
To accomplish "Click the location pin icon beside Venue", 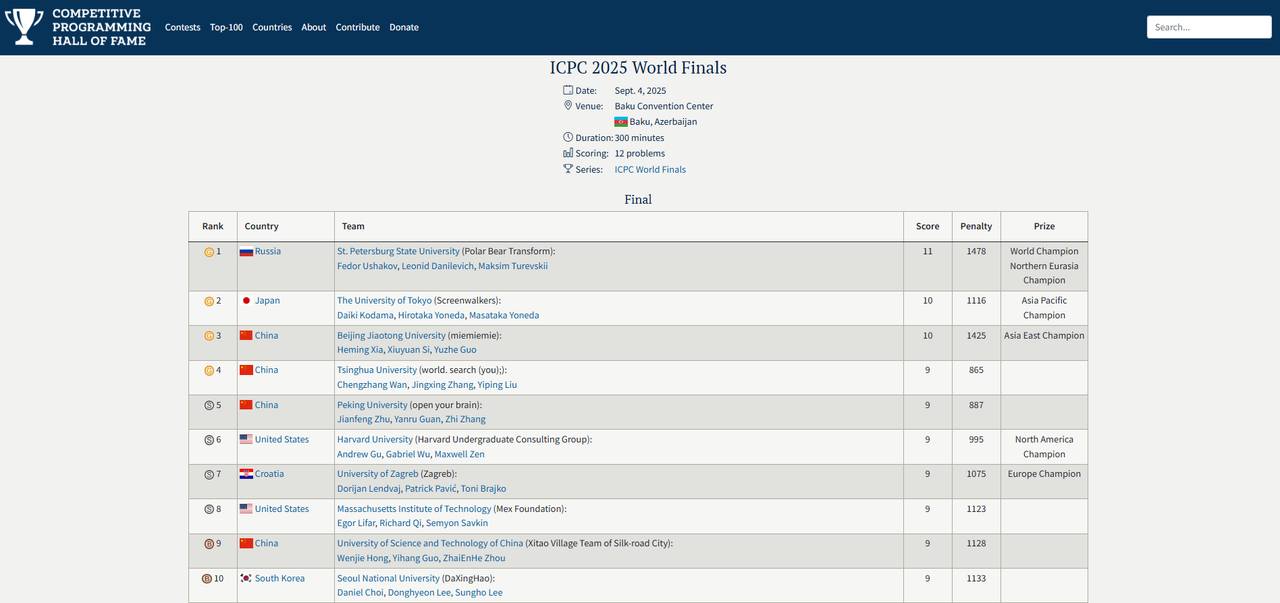I will tap(568, 105).
